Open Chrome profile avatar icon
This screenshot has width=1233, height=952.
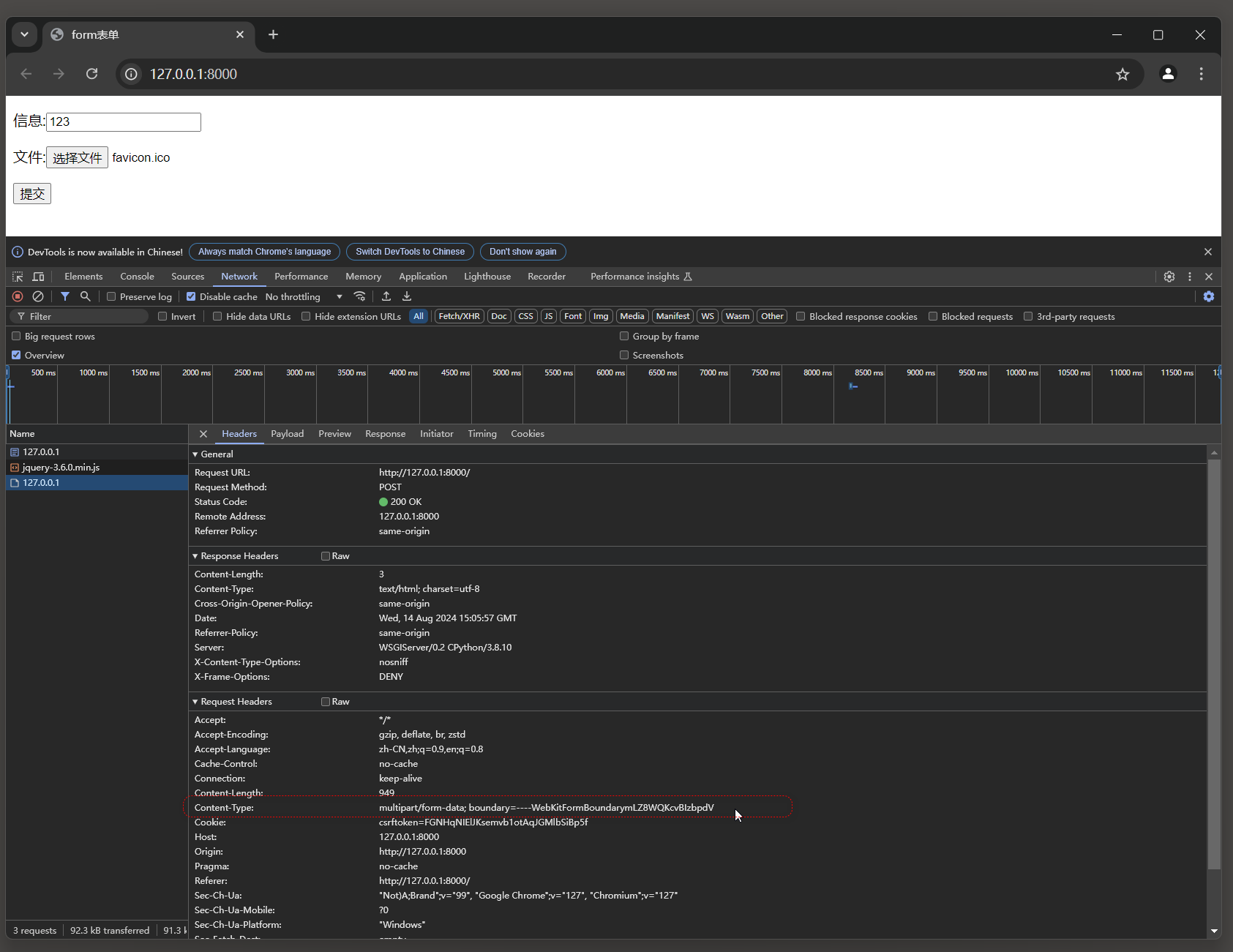pos(1168,74)
